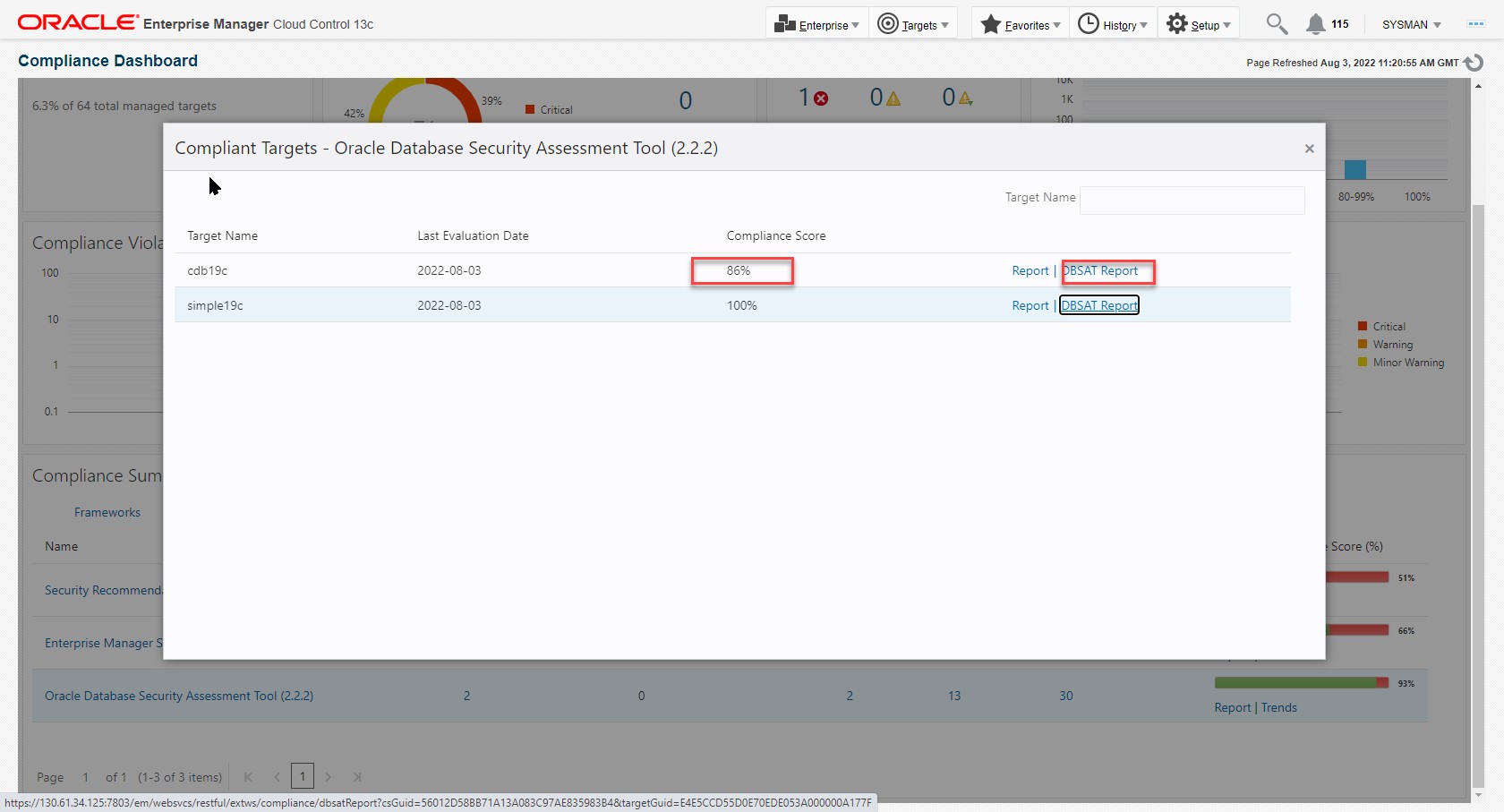Sort by the Target Name column header
Screen dimensions: 1504x812
[222, 235]
